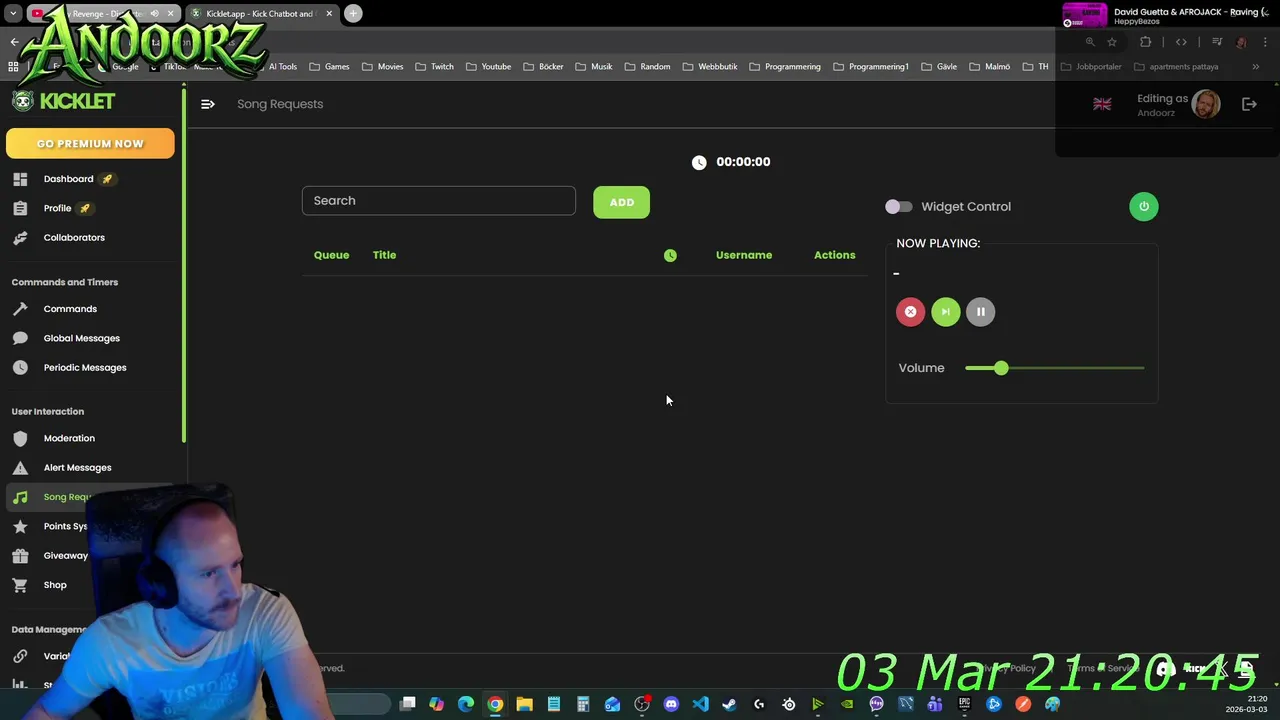Click the Username column header
This screenshot has width=1280, height=720.
click(x=744, y=255)
